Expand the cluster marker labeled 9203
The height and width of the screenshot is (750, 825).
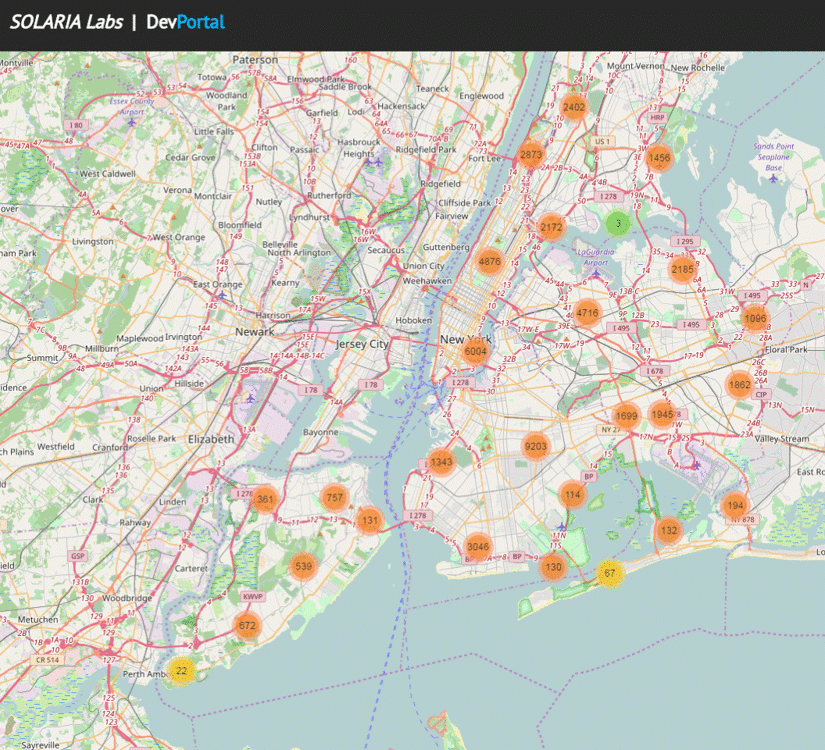click(536, 446)
